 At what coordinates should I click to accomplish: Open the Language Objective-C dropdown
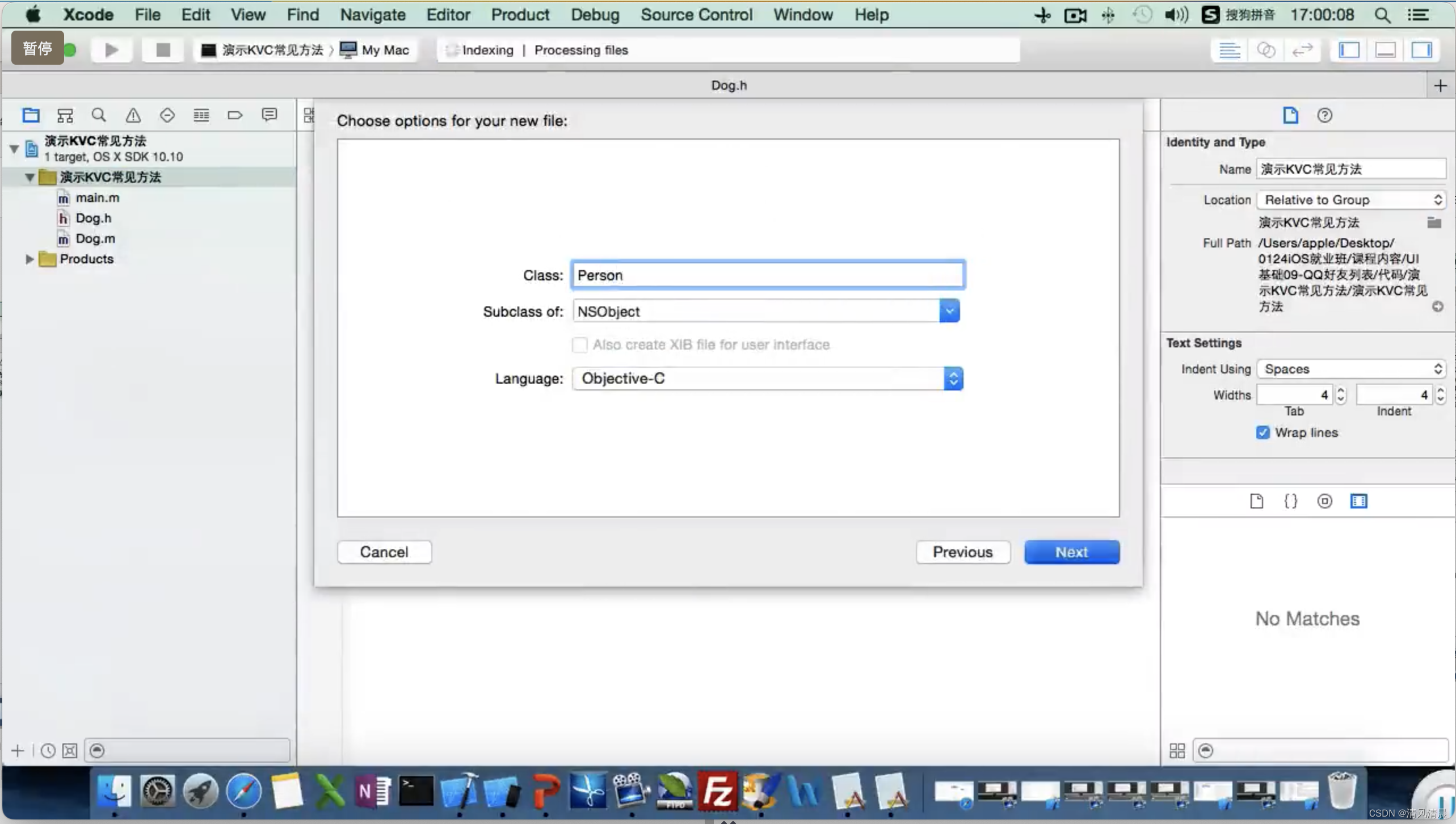952,378
